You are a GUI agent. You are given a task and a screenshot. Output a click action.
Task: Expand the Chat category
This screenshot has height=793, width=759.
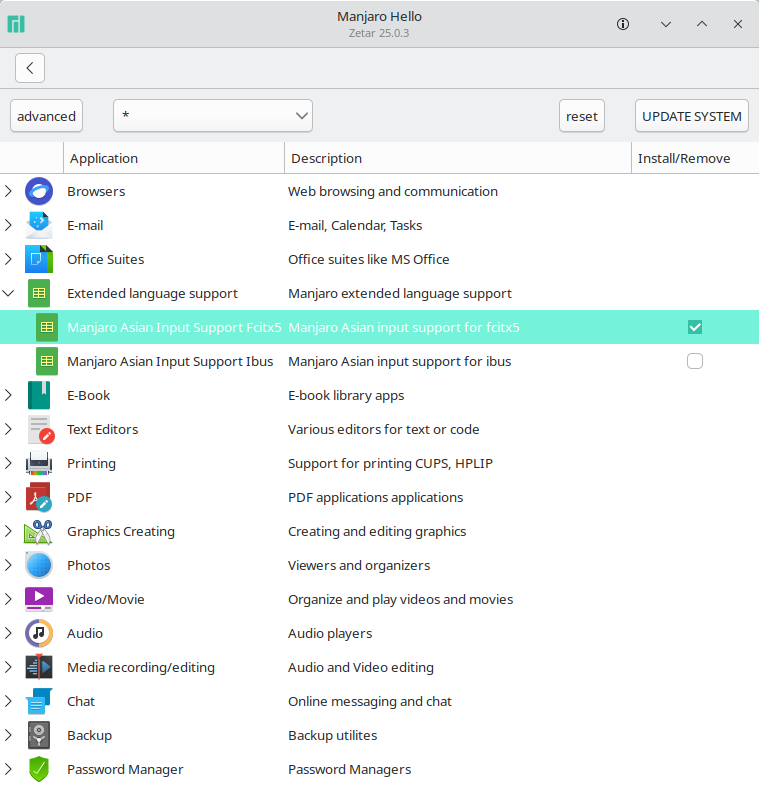point(9,701)
